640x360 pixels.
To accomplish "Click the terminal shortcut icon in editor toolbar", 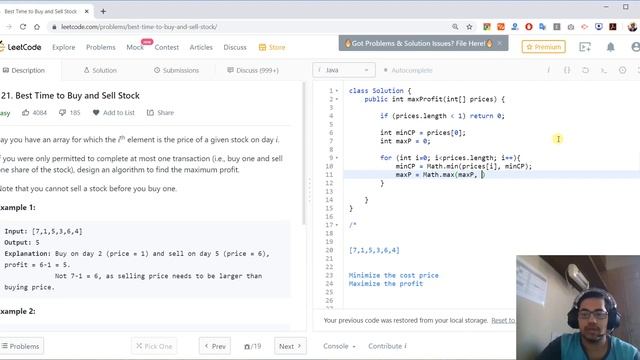I will (x=604, y=70).
